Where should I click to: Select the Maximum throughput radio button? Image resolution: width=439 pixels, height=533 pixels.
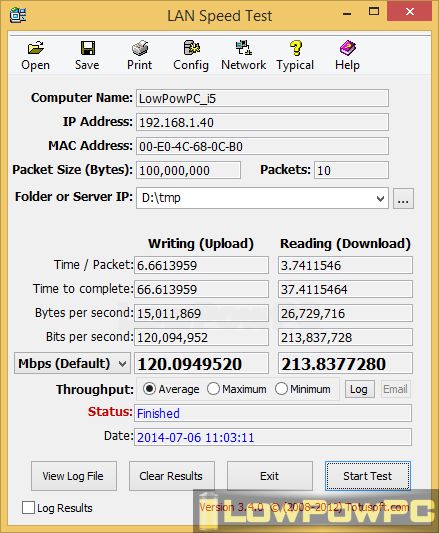coord(213,389)
